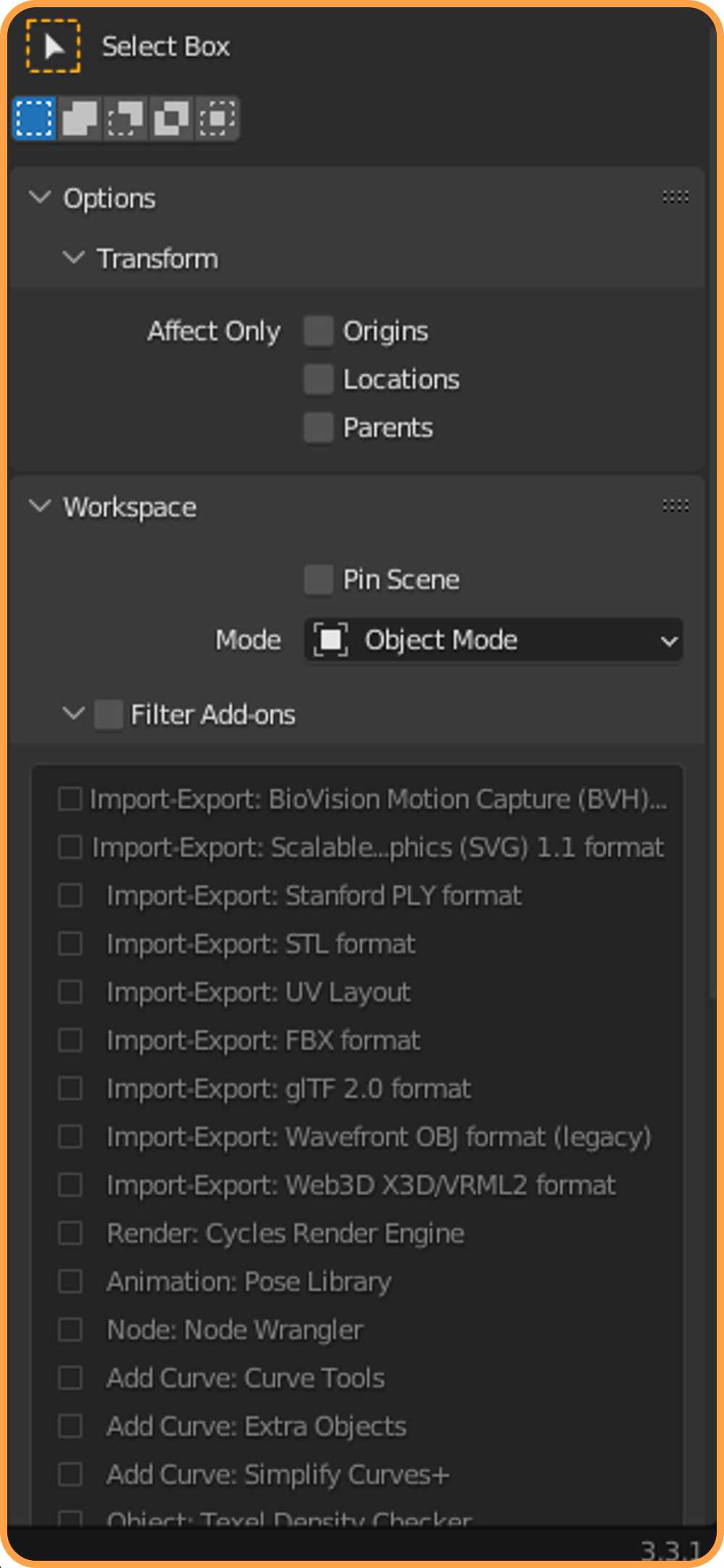The image size is (724, 1568).
Task: Enable Affect Only Locations checkbox
Action: pyautogui.click(x=319, y=379)
